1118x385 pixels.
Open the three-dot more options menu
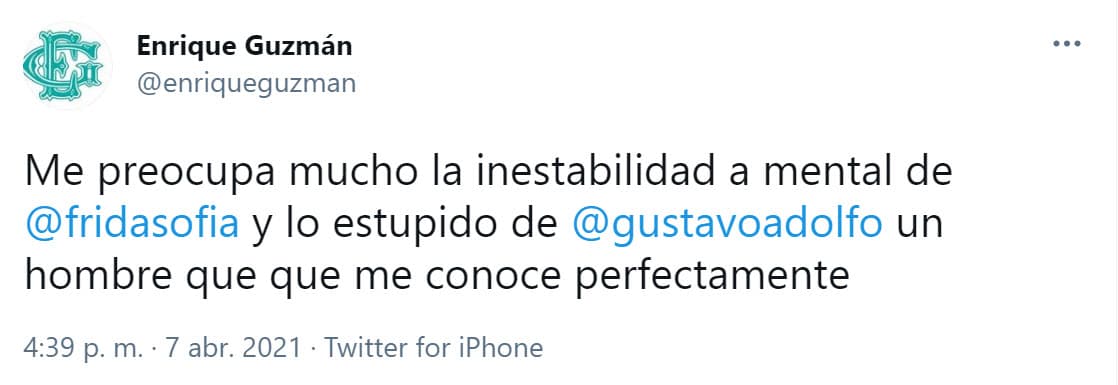(1067, 44)
